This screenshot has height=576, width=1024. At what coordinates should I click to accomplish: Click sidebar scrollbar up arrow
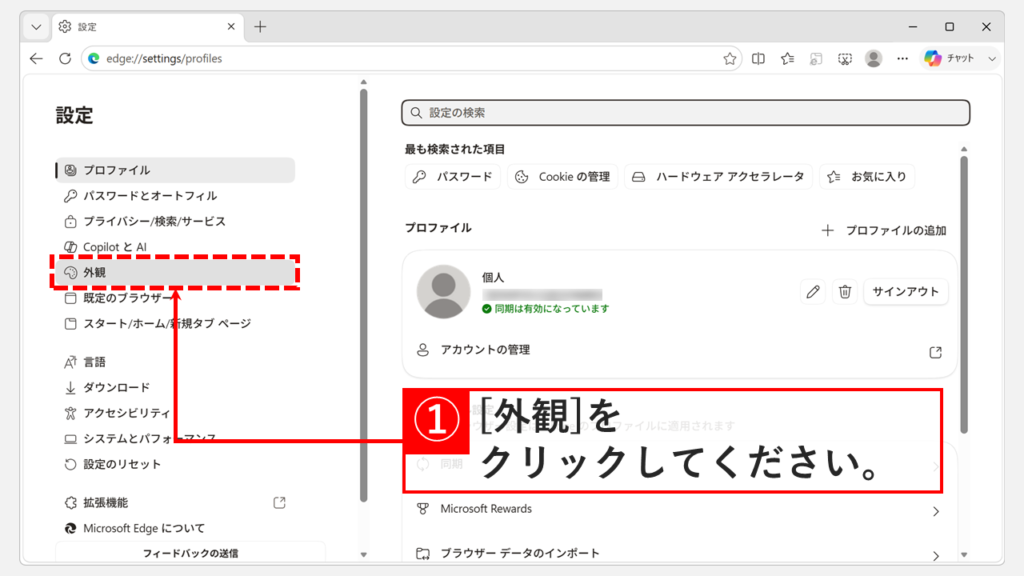[x=364, y=82]
